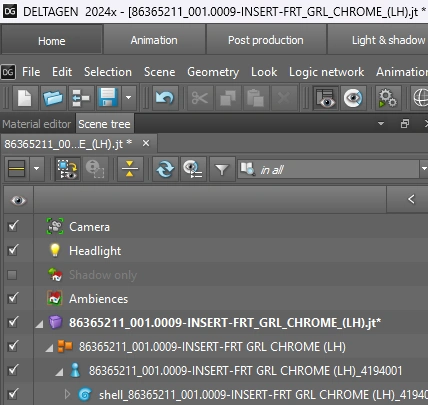The width and height of the screenshot is (428, 405).
Task: Open the Scene menu
Action: (x=159, y=72)
